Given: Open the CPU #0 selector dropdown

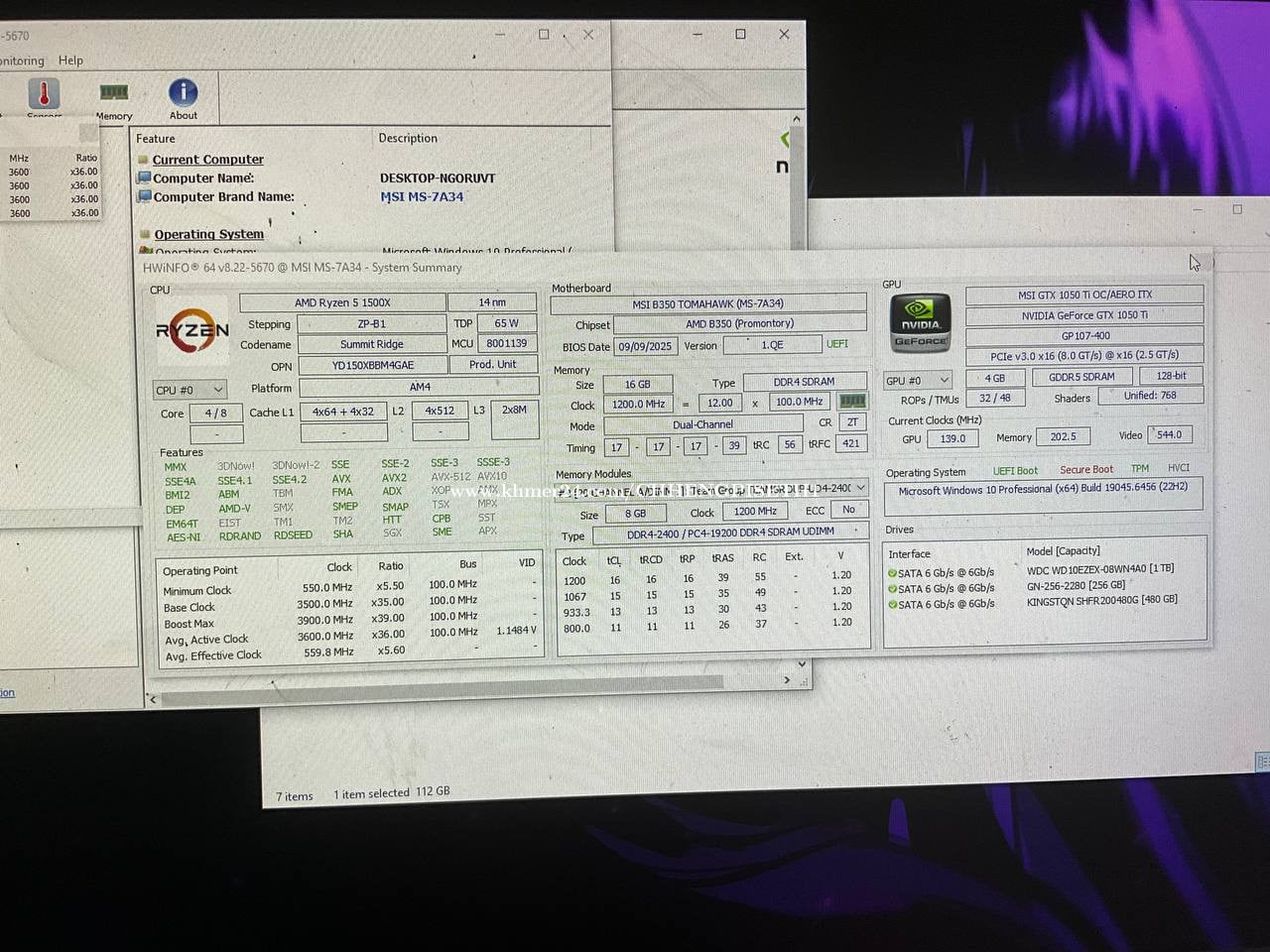Looking at the screenshot, I should [x=190, y=390].
